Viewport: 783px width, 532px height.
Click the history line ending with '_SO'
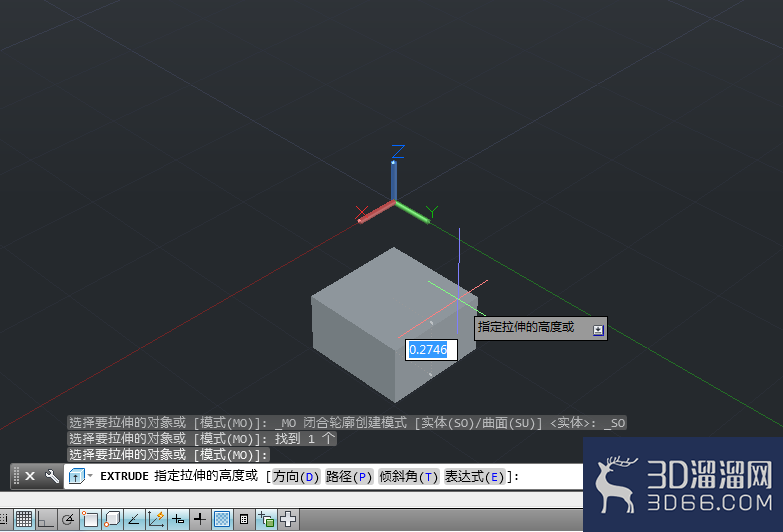tap(347, 423)
